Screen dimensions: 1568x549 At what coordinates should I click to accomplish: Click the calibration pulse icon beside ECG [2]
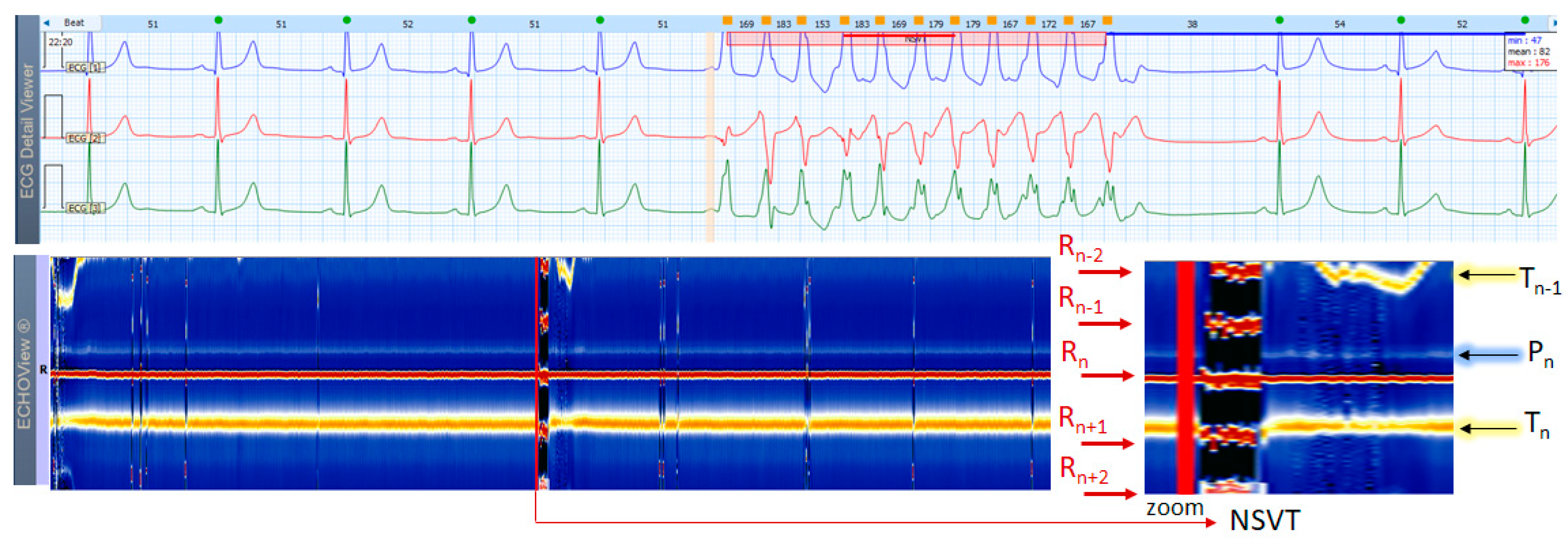54,116
